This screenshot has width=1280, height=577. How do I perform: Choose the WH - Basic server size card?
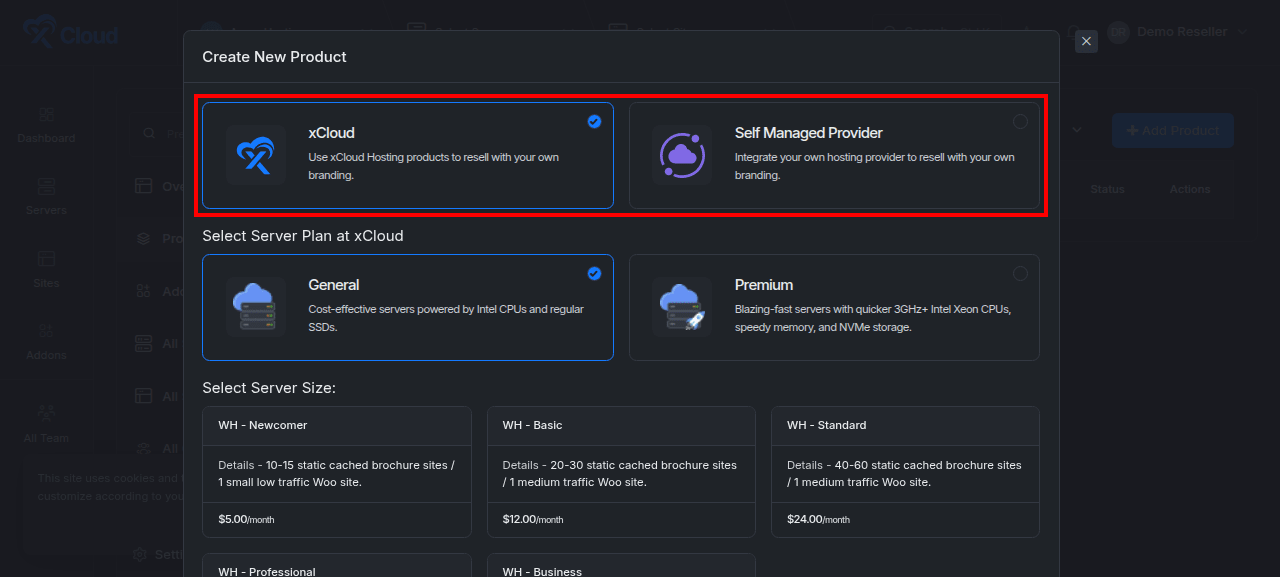(x=621, y=472)
